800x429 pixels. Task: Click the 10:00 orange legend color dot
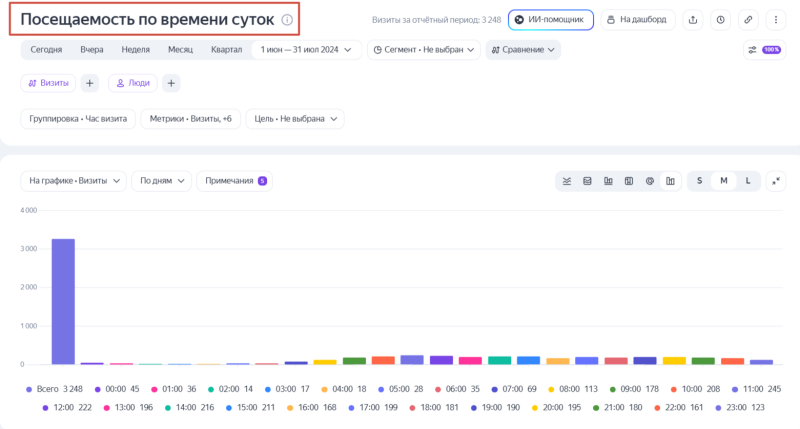click(673, 390)
